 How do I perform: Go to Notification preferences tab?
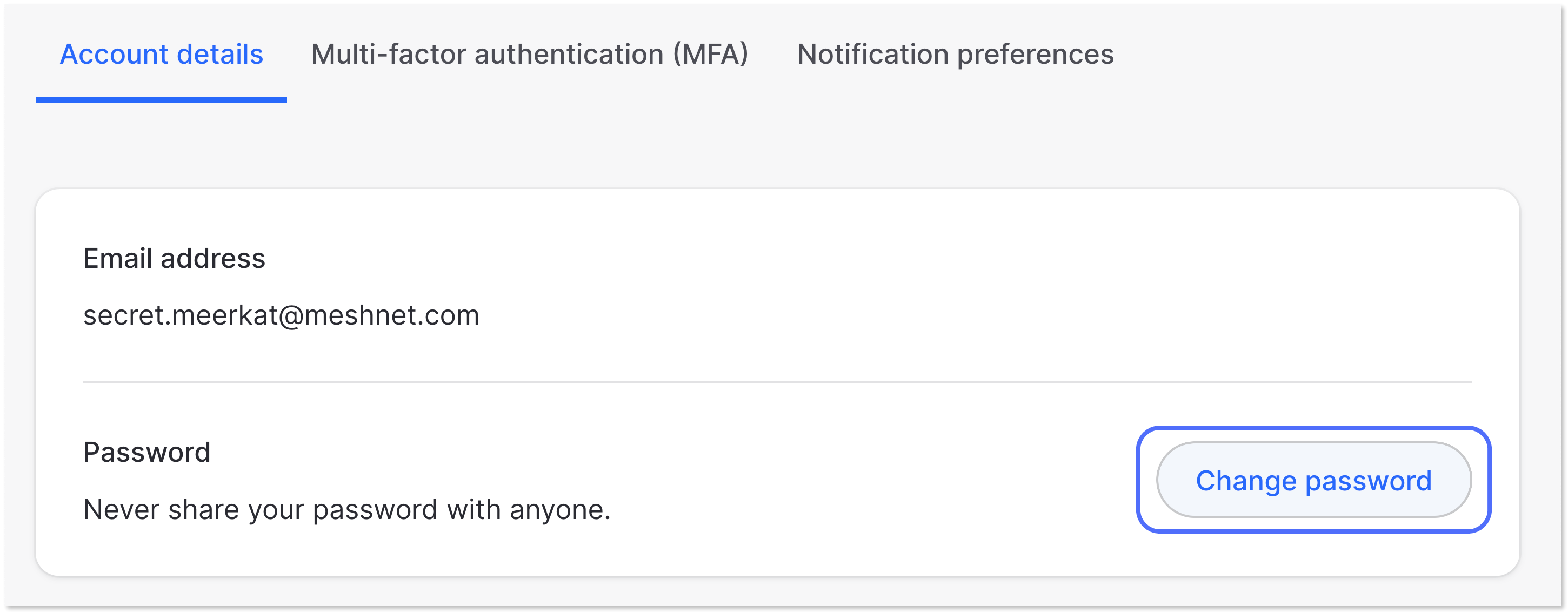955,54
